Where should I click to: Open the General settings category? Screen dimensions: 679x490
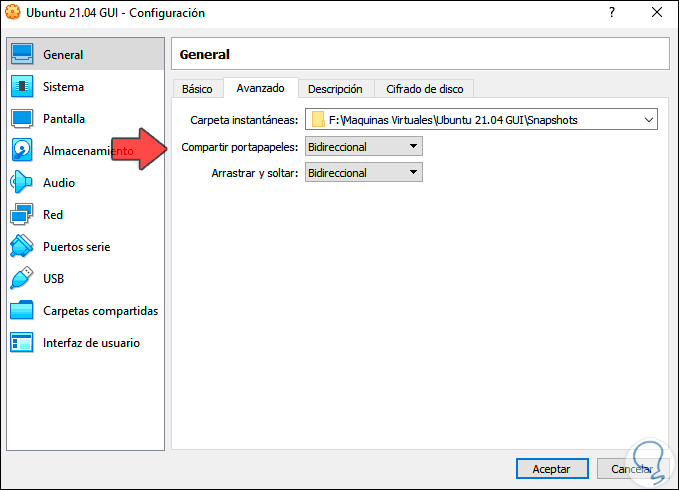[86, 54]
